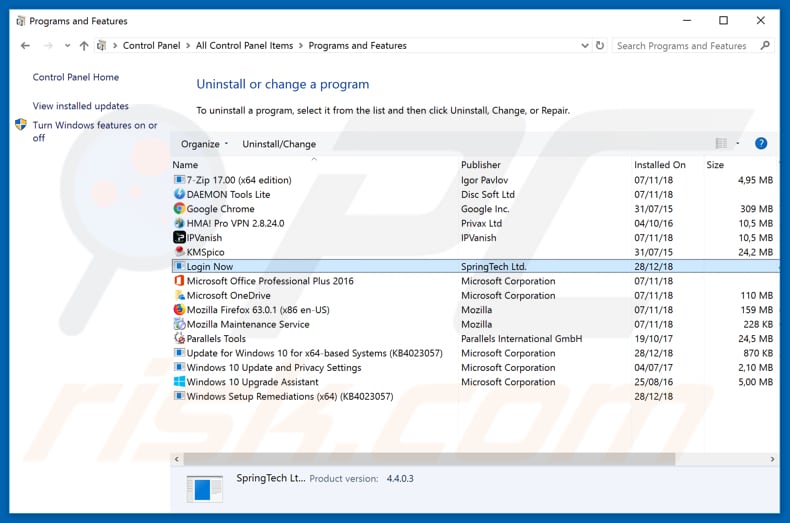Click the DAEMON Tools Lite icon
790x523 pixels.
pos(179,194)
